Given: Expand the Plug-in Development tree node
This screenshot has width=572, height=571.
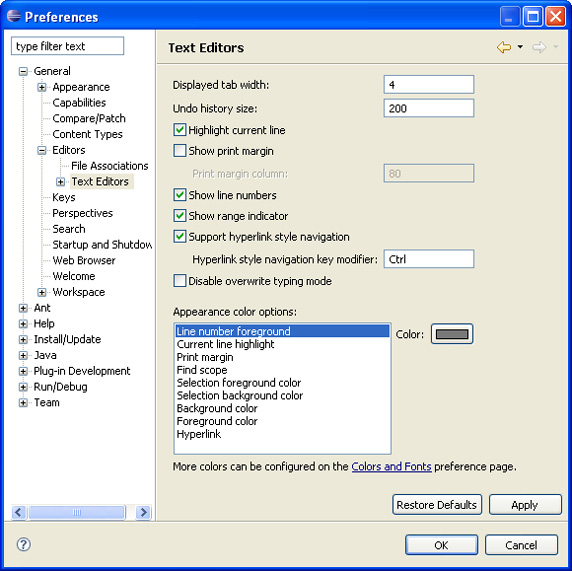Looking at the screenshot, I should (23, 371).
